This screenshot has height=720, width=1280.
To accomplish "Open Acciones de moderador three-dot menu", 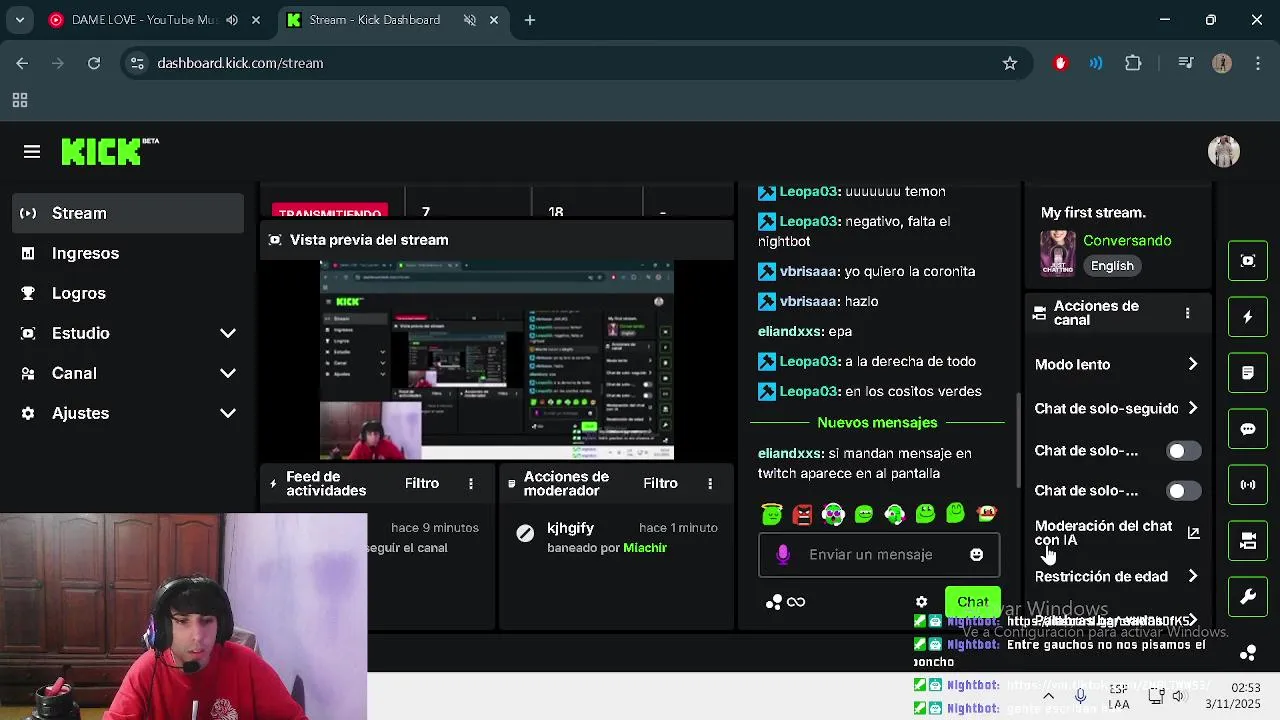I will (710, 483).
